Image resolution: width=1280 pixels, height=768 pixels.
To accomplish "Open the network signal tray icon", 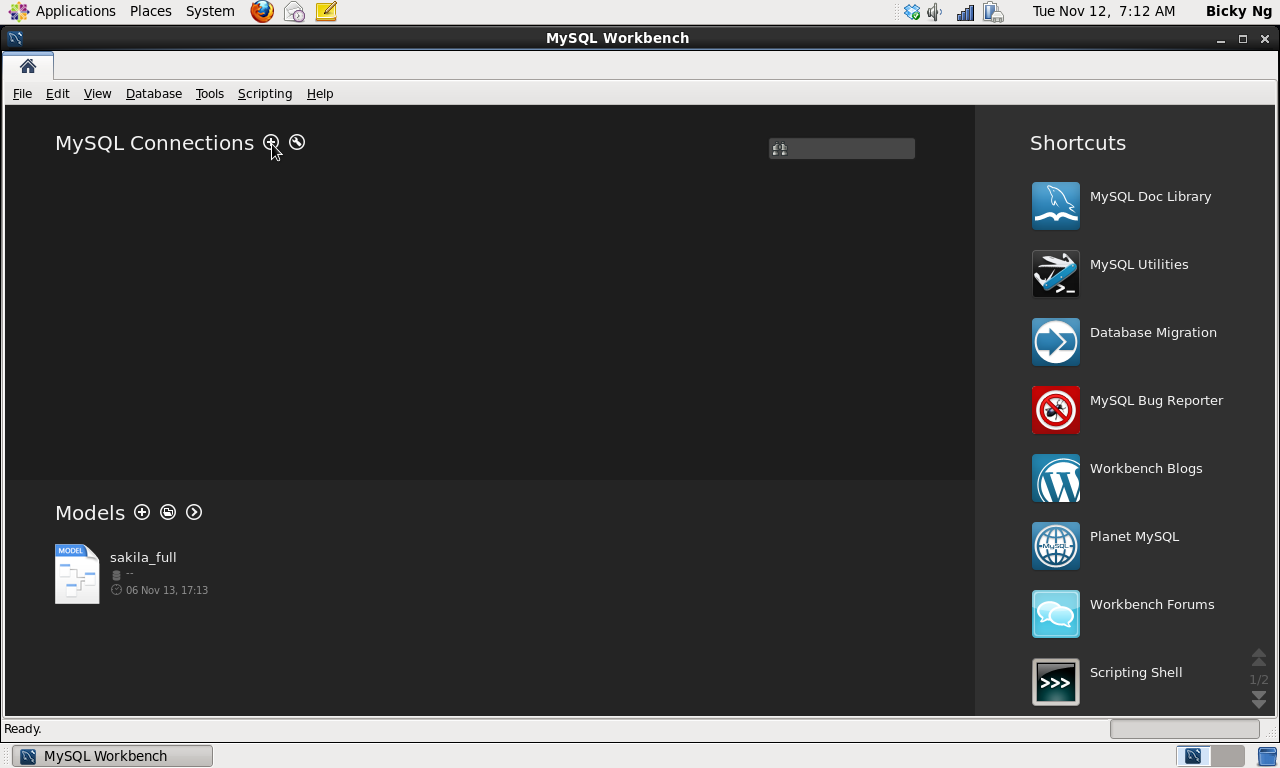I will coord(965,12).
